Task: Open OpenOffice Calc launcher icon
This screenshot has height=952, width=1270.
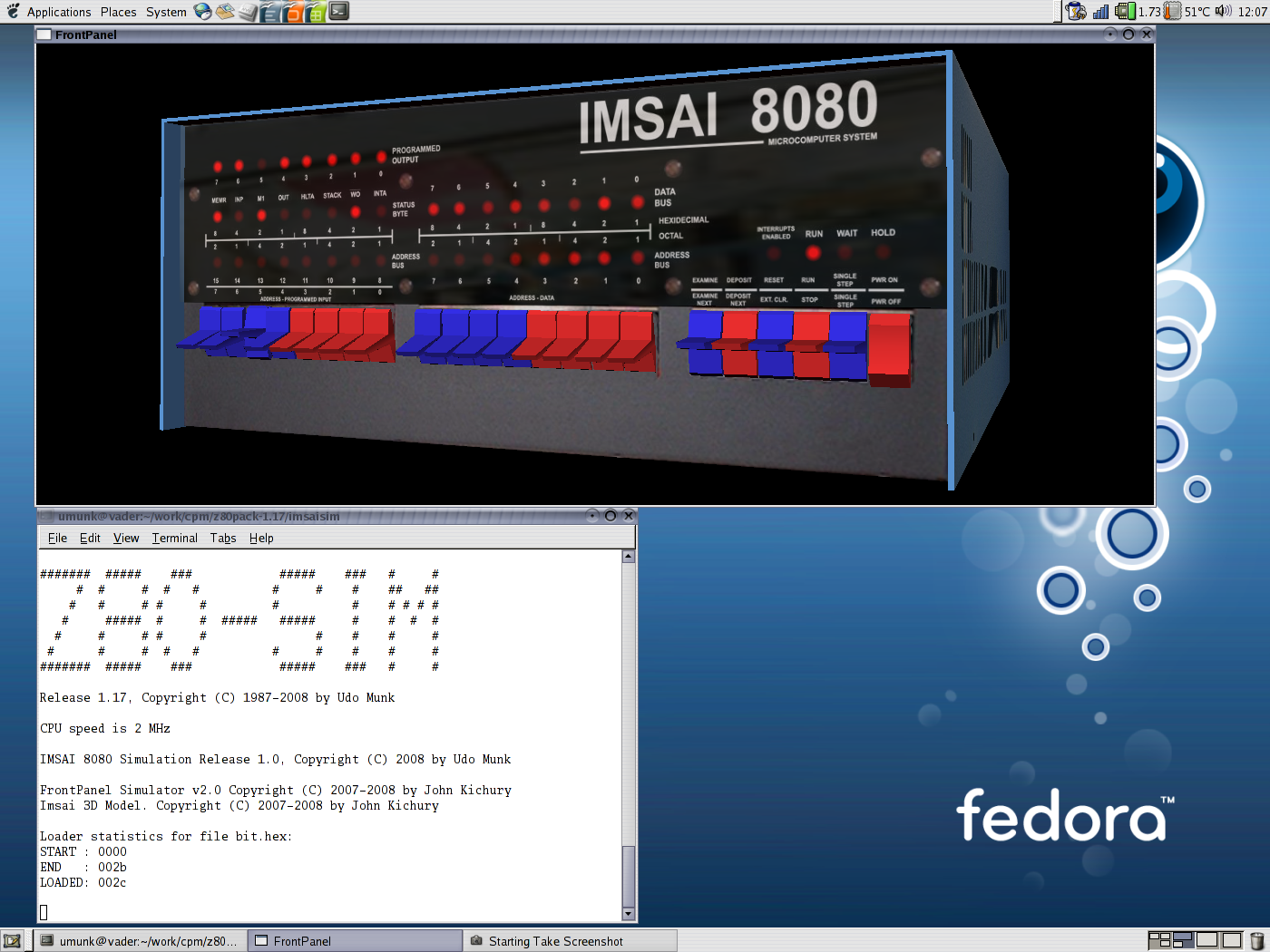Action: [x=315, y=12]
